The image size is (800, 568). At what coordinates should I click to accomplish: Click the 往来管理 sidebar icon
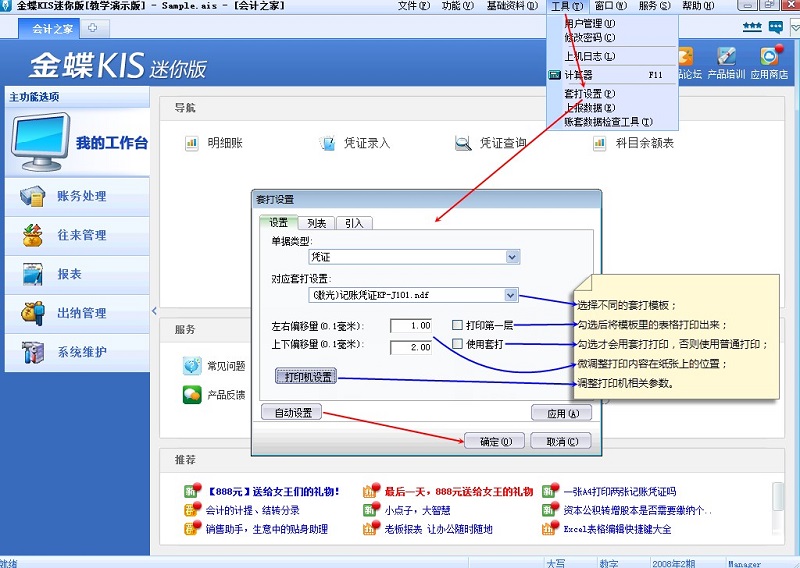pyautogui.click(x=34, y=235)
